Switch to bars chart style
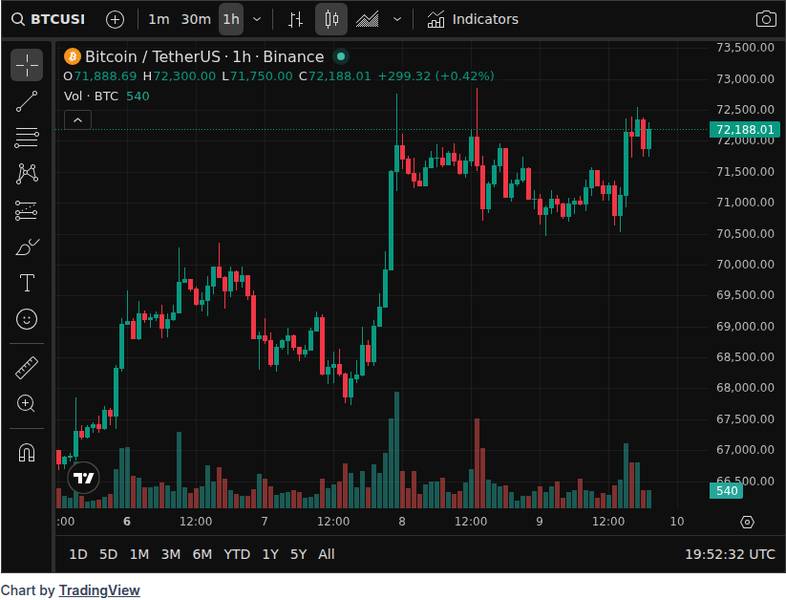 point(295,19)
